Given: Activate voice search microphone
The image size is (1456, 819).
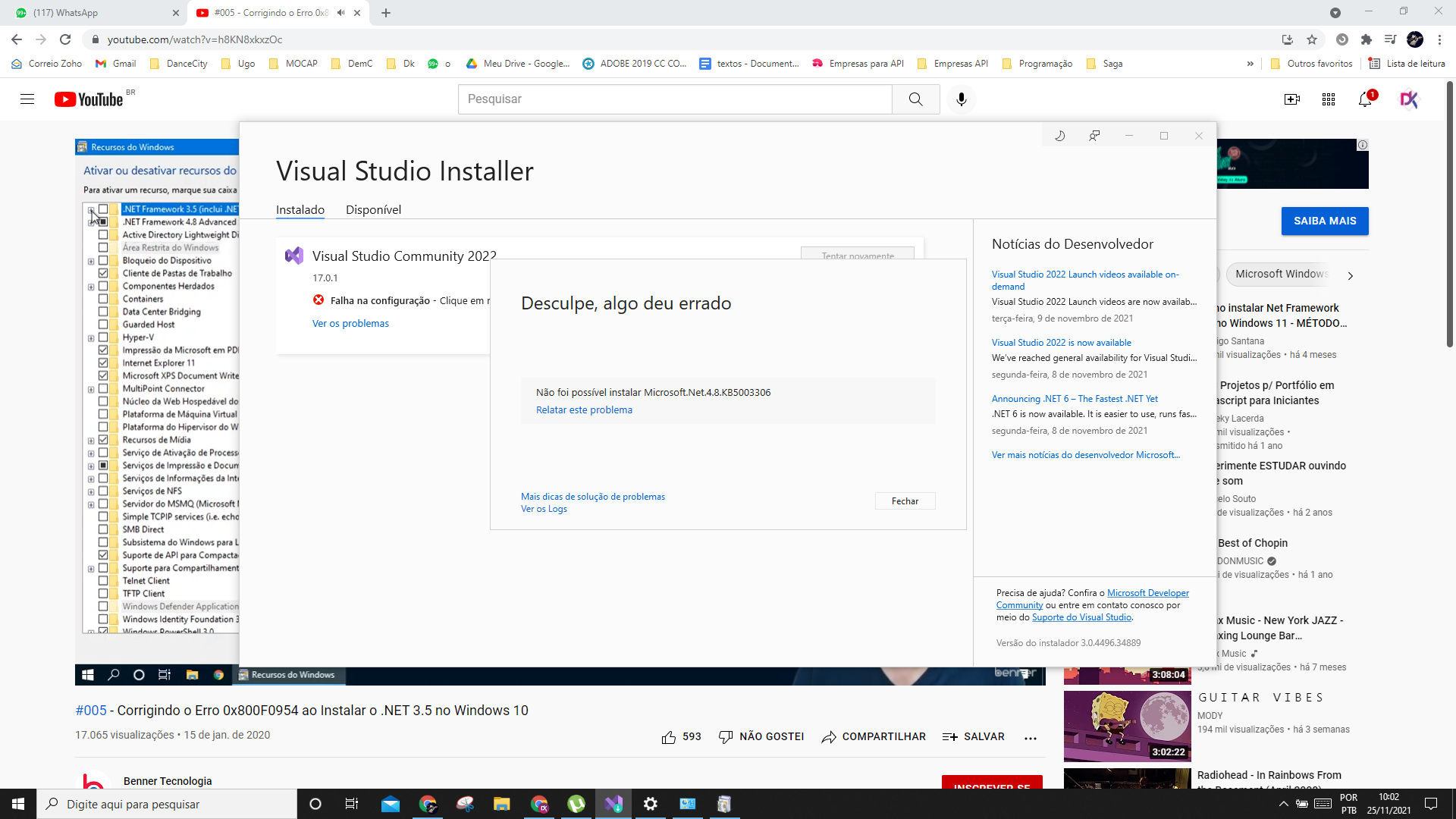Looking at the screenshot, I should tap(962, 99).
